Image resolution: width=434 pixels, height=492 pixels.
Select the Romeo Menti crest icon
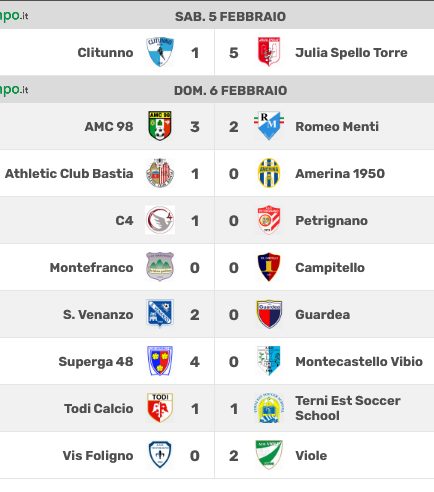click(269, 126)
